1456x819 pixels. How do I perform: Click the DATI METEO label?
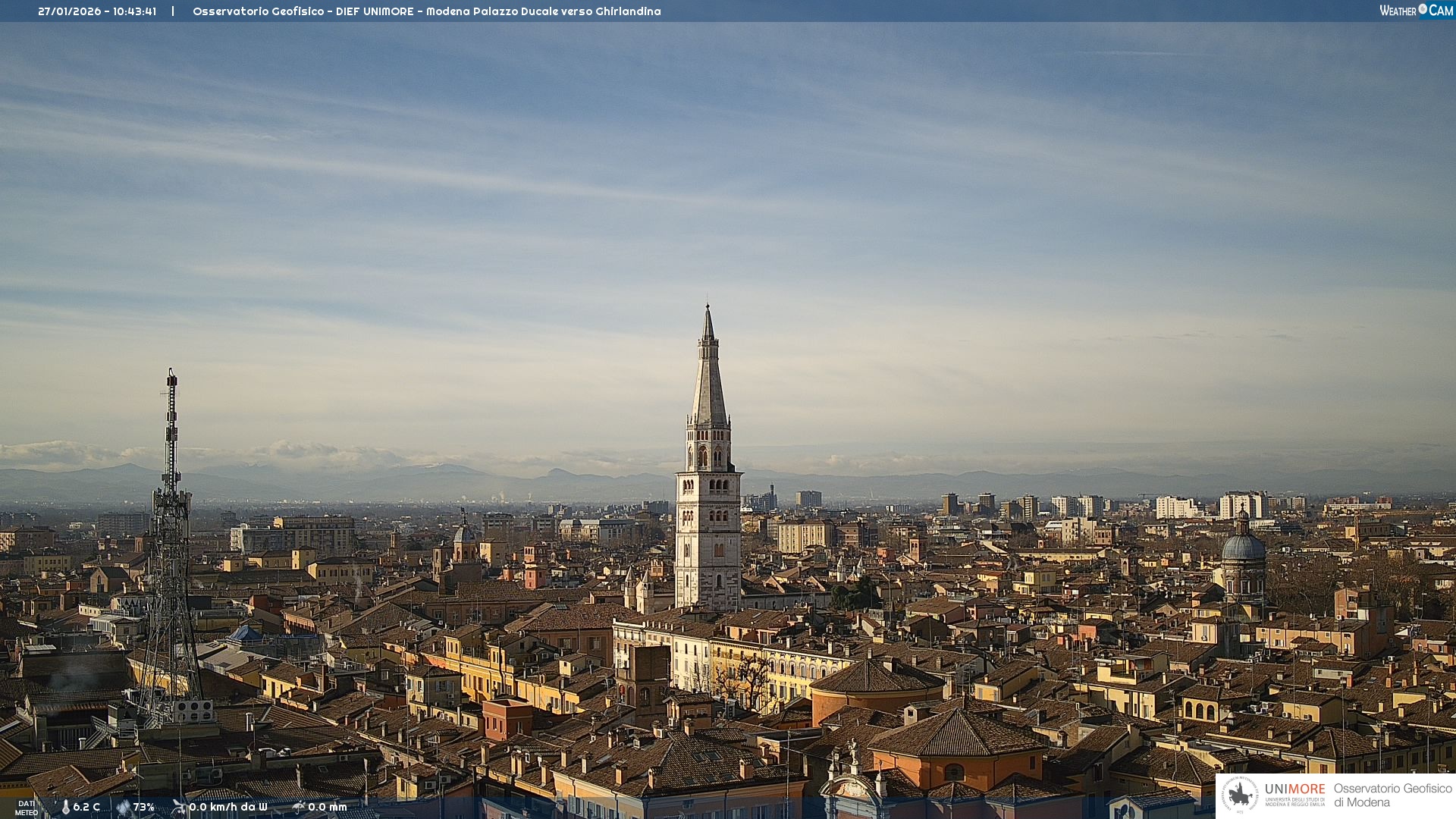point(27,808)
